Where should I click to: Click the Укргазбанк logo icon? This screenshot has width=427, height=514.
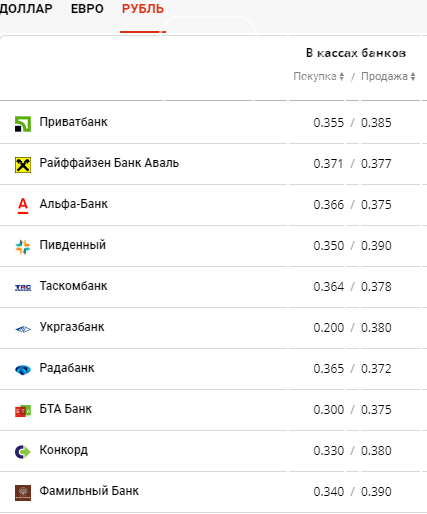[x=23, y=329]
